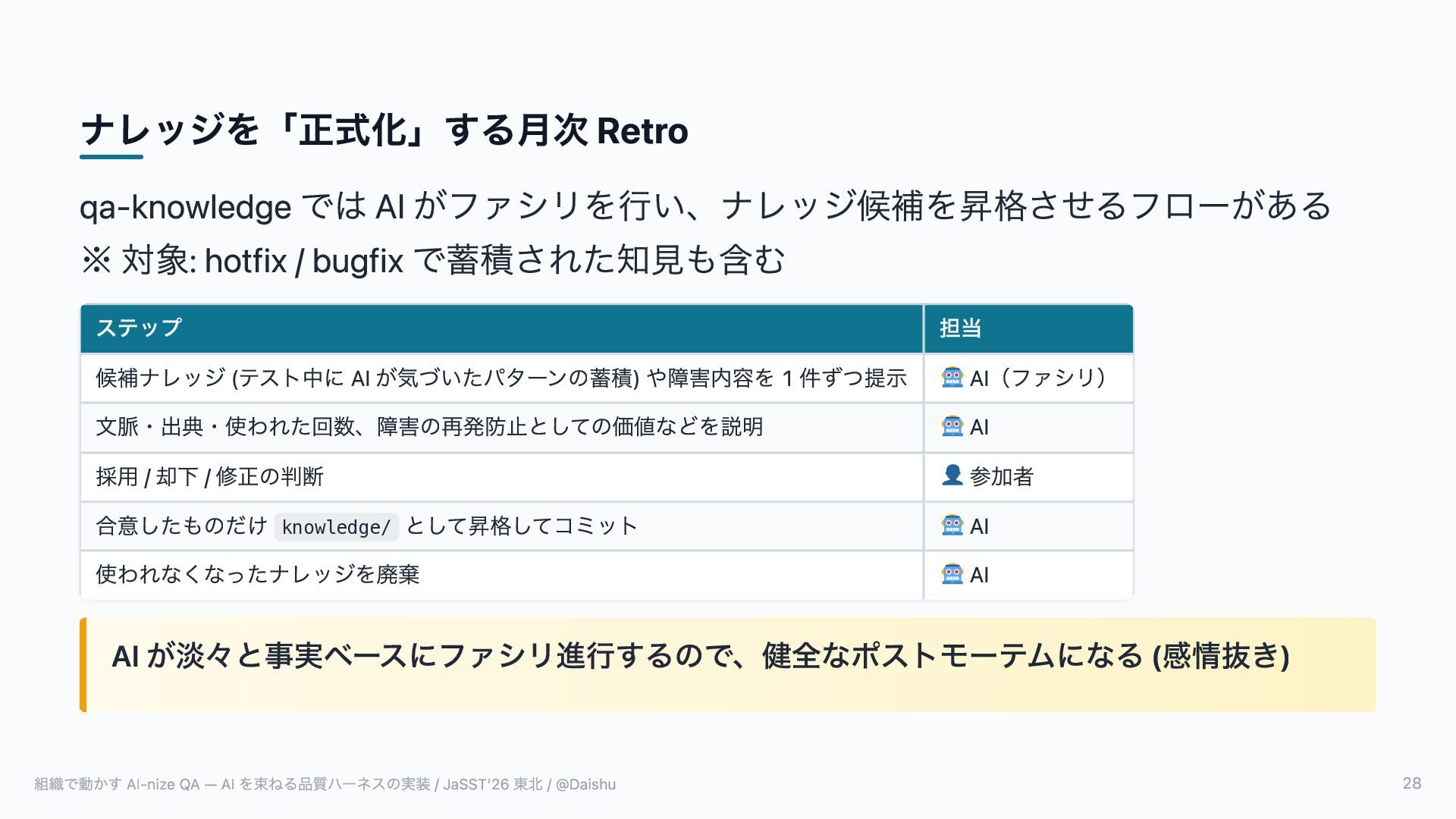Click the person icon next to 参加者
1456x819 pixels.
[x=952, y=475]
